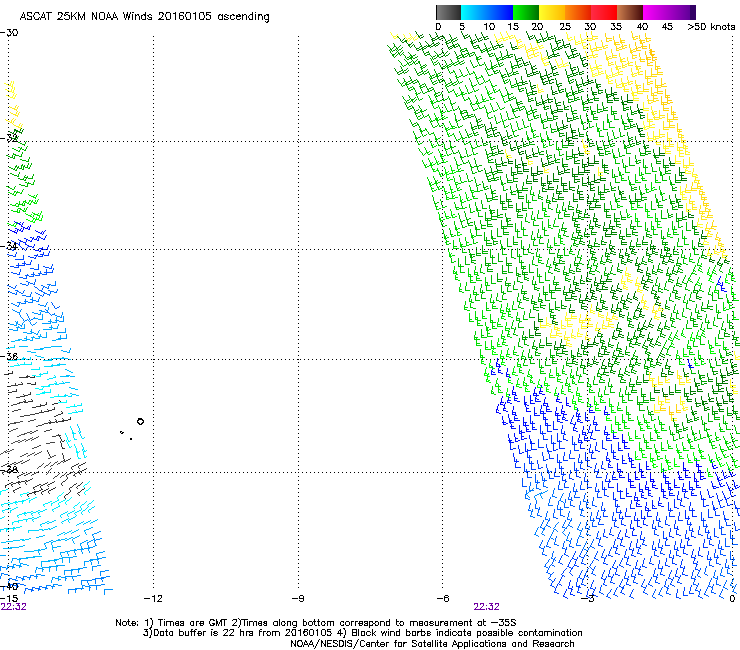Click the chart title "ASCAT 25KM NOAA Winds 20160105 ascending"
Image resolution: width=740 pixels, height=650 pixels.
coord(144,17)
